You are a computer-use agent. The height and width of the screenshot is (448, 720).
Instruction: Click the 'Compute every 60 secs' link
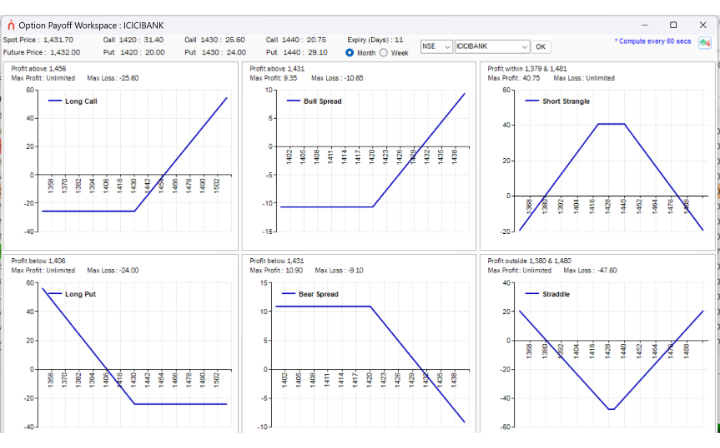tap(652, 41)
